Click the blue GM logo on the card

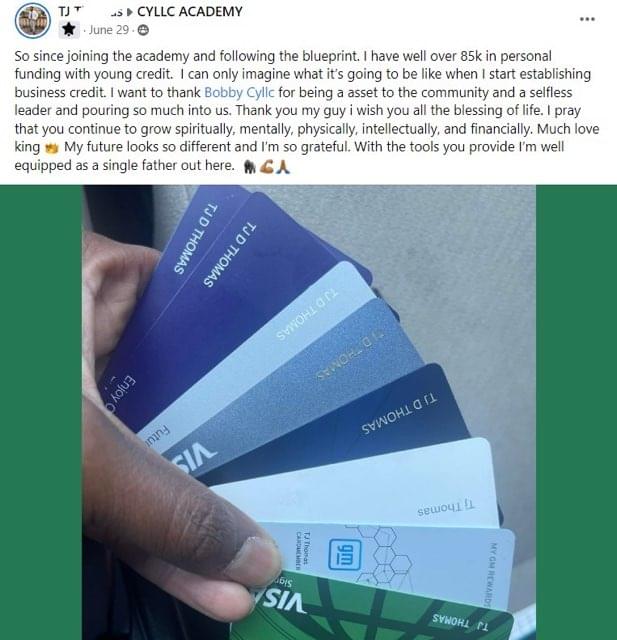pyautogui.click(x=345, y=554)
